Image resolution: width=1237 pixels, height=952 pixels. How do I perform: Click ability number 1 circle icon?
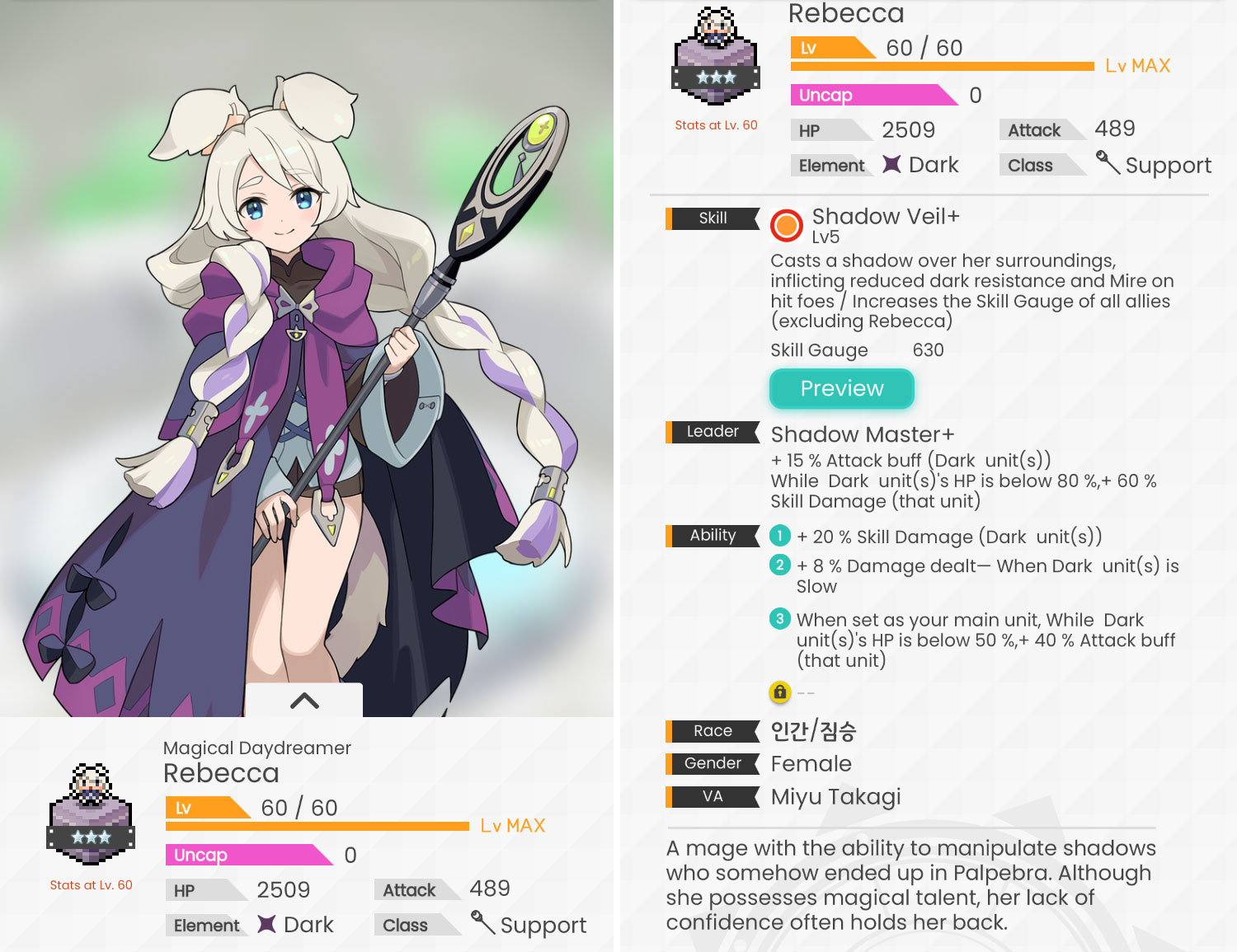point(779,536)
